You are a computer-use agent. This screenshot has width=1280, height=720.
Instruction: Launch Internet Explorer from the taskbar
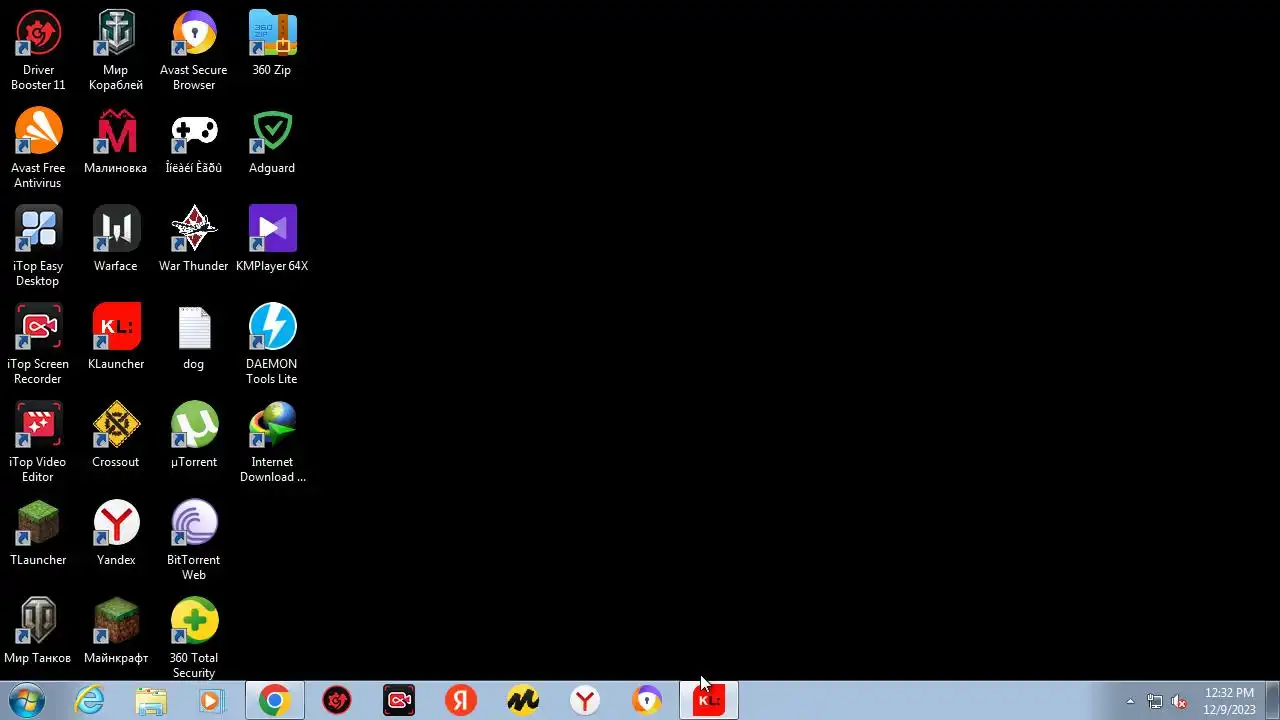[x=90, y=701]
